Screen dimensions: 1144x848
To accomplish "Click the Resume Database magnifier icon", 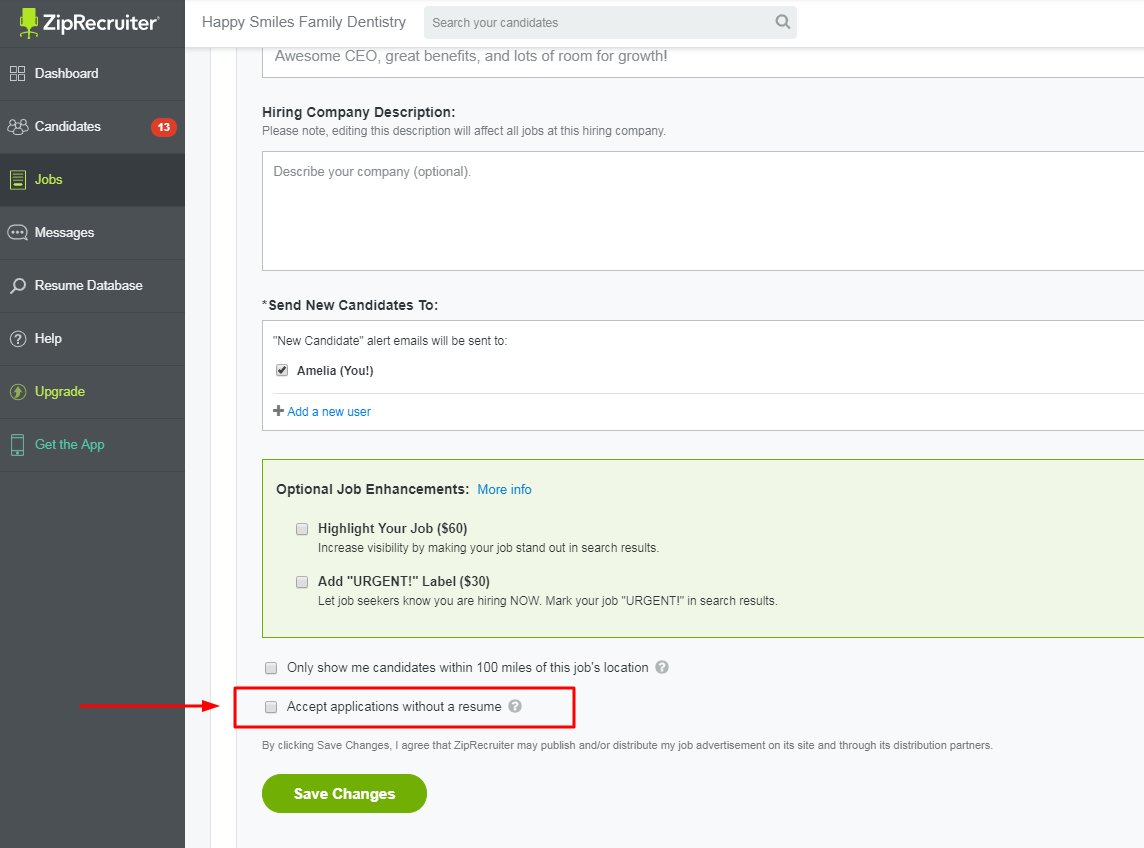I will 18,286.
